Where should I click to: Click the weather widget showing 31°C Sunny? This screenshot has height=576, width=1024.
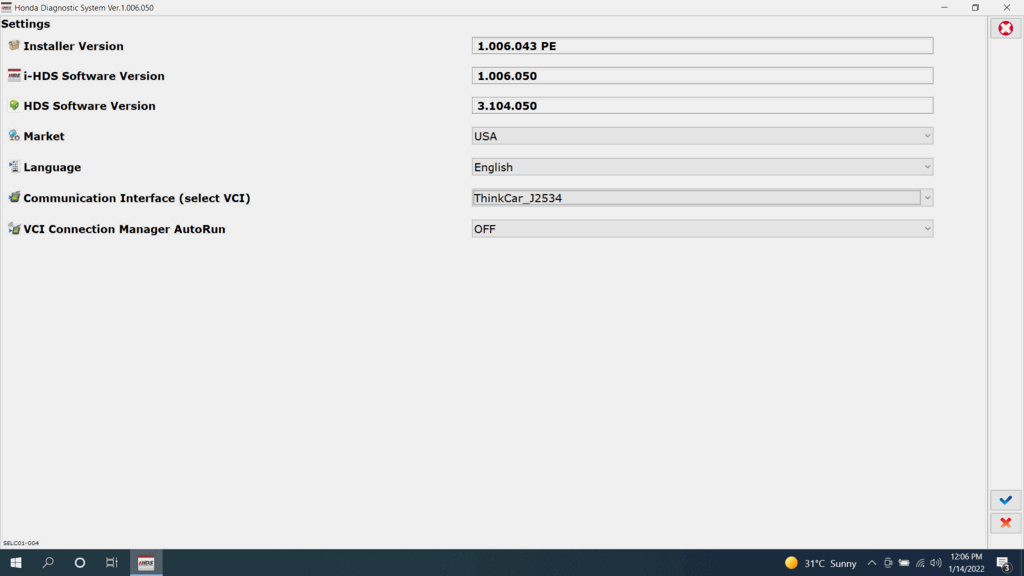pos(821,563)
